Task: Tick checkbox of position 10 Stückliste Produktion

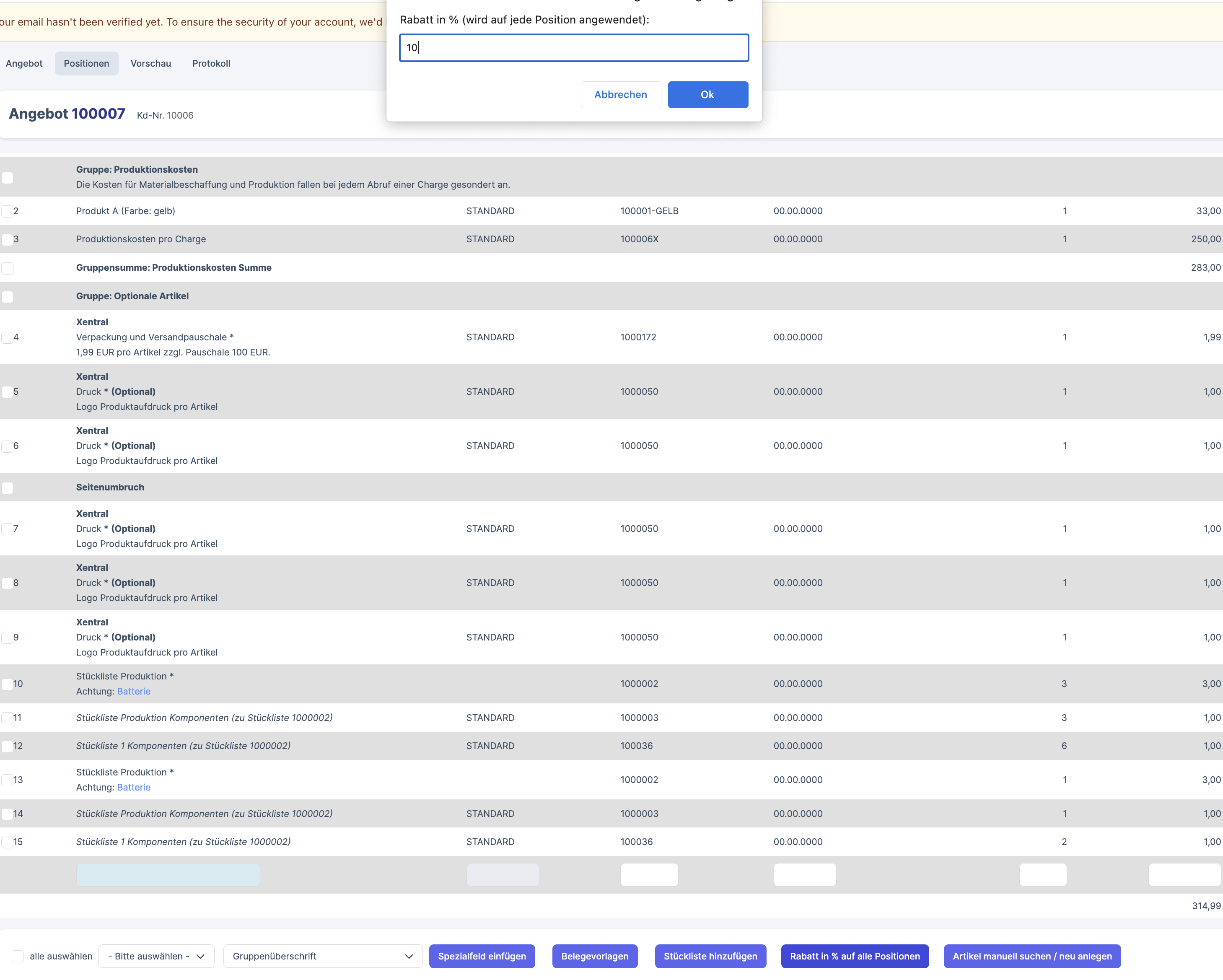Action: pos(7,684)
